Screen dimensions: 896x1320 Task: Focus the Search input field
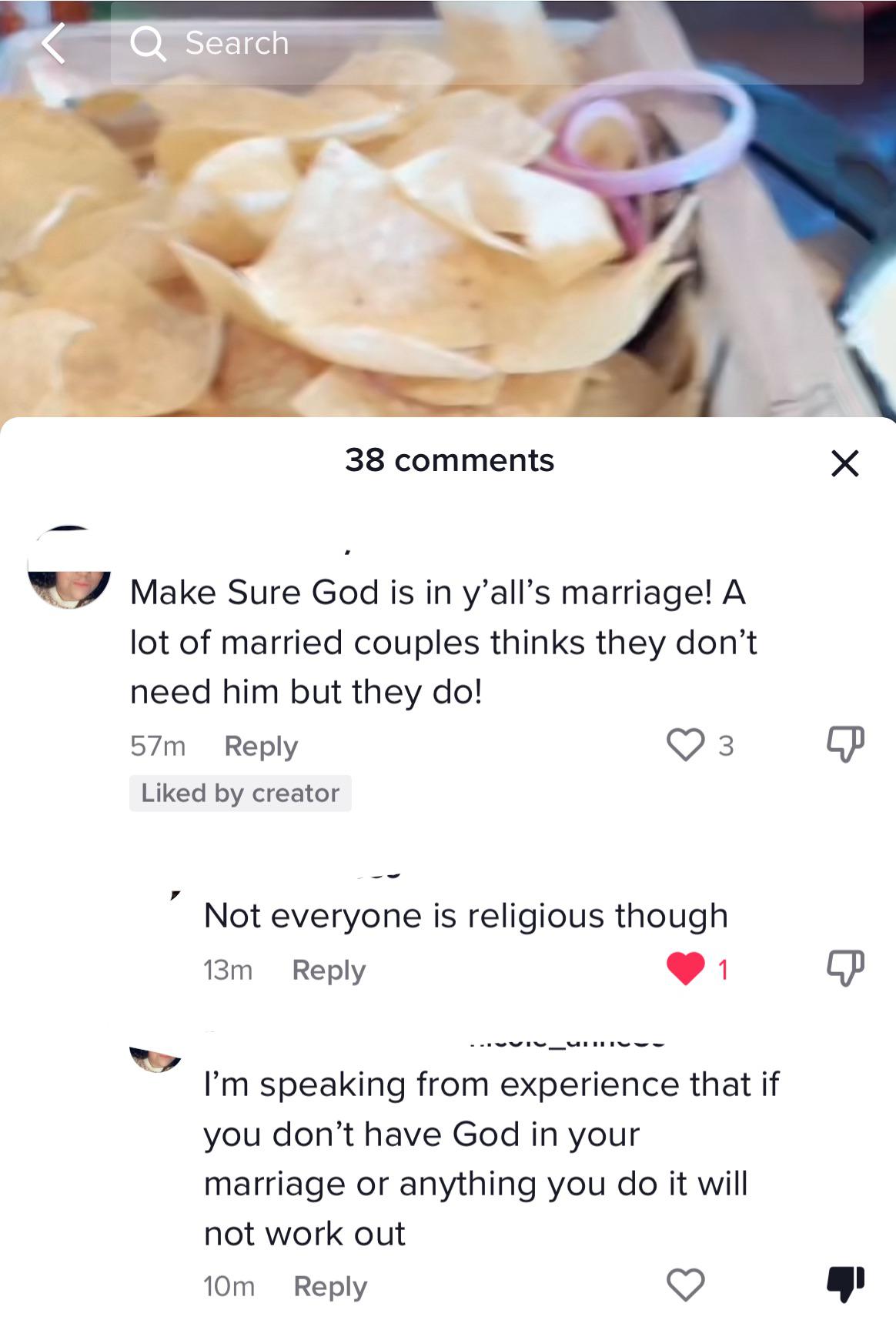click(x=486, y=43)
